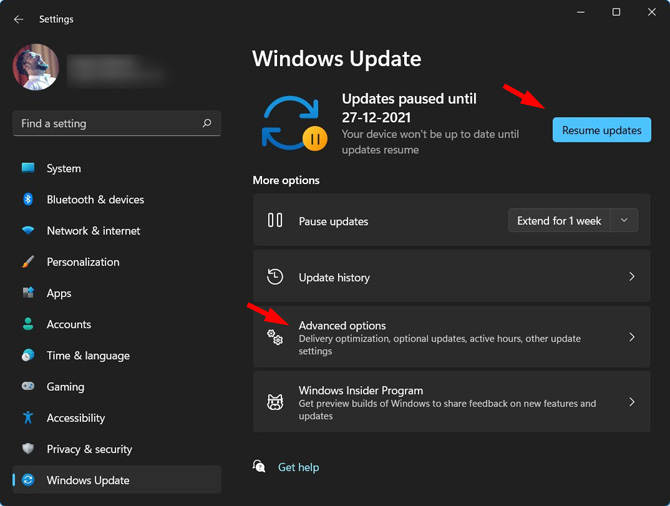Expand Advanced options chevron
Image resolution: width=670 pixels, height=506 pixels.
(632, 337)
